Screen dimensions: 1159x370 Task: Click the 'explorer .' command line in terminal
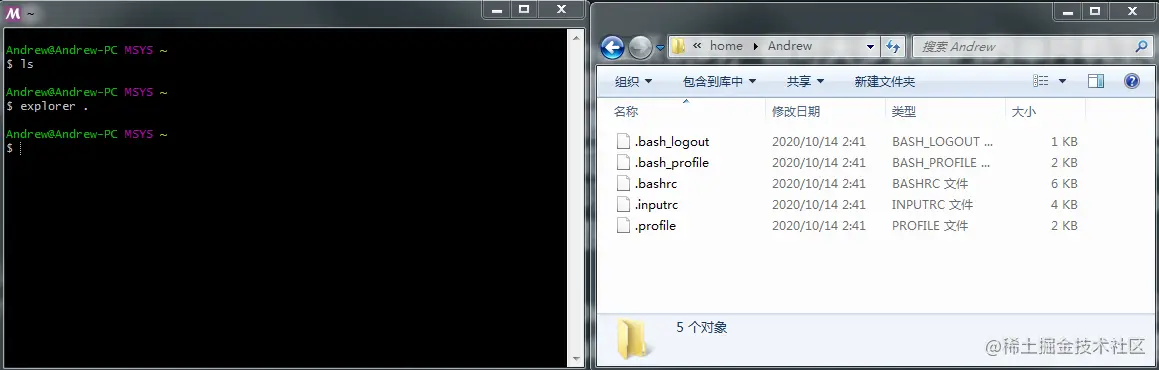point(47,106)
